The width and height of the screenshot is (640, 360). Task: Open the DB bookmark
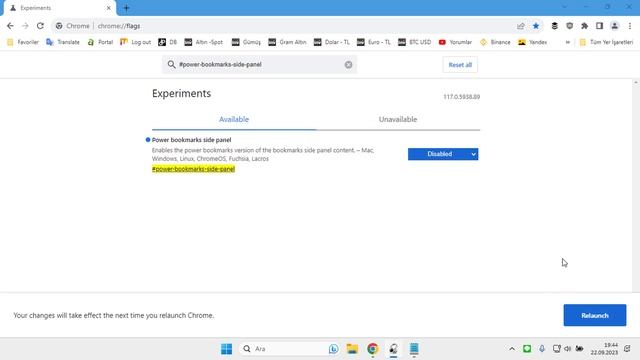tap(167, 42)
